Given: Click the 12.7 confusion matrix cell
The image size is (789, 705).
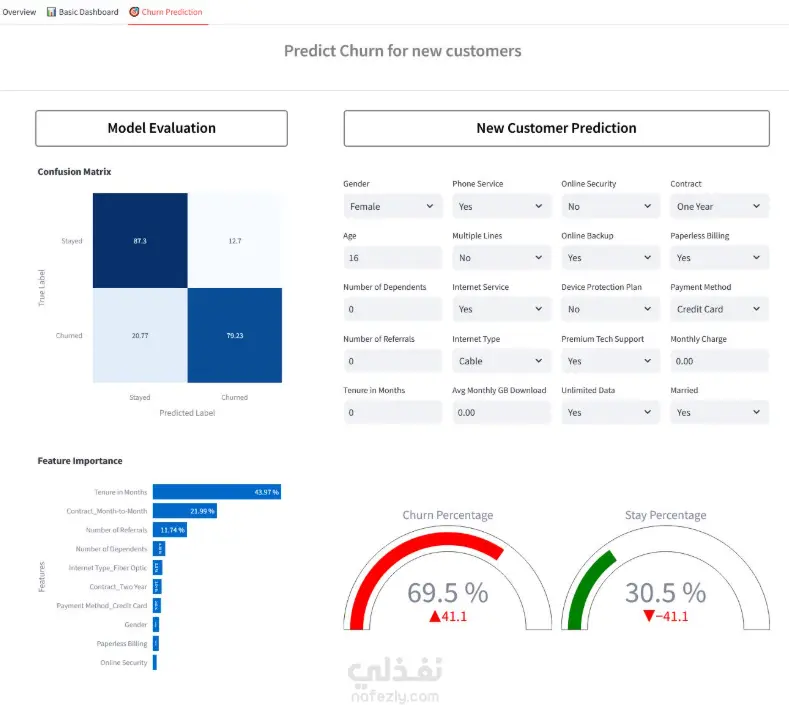Looking at the screenshot, I should pyautogui.click(x=235, y=241).
